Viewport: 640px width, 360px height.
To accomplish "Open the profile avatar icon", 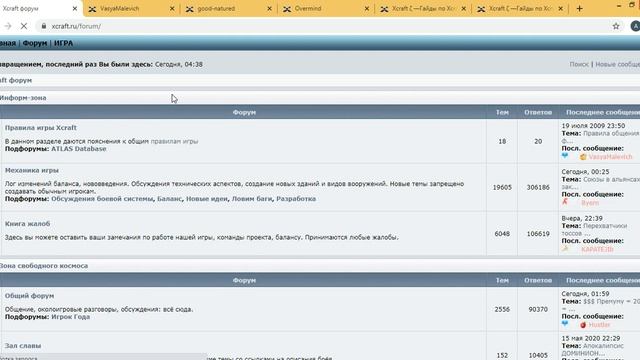I will click(635, 26).
